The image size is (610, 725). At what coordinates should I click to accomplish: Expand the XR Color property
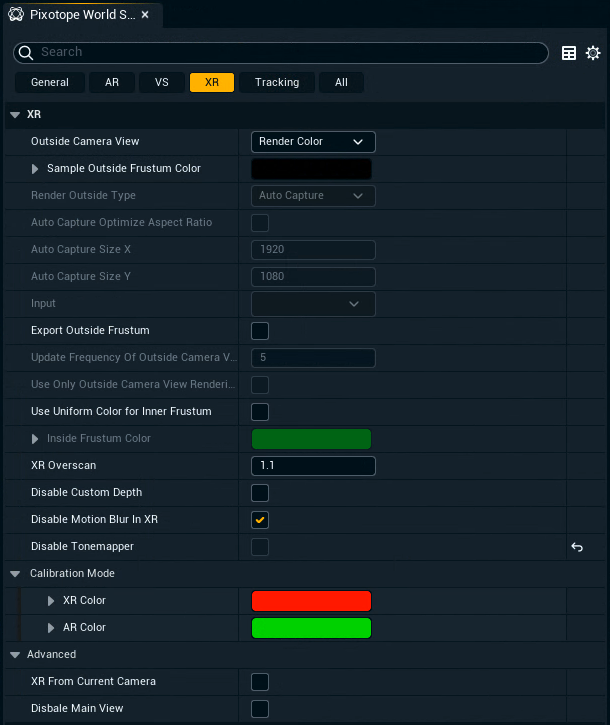click(52, 601)
